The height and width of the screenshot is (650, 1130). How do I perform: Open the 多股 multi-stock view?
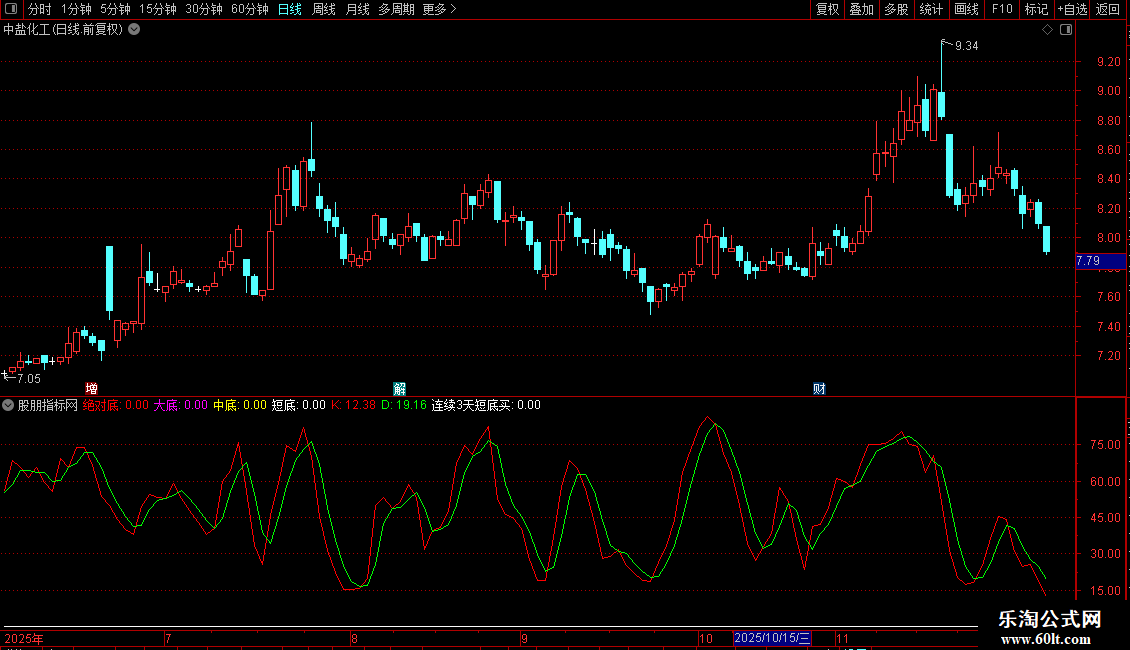coord(896,9)
